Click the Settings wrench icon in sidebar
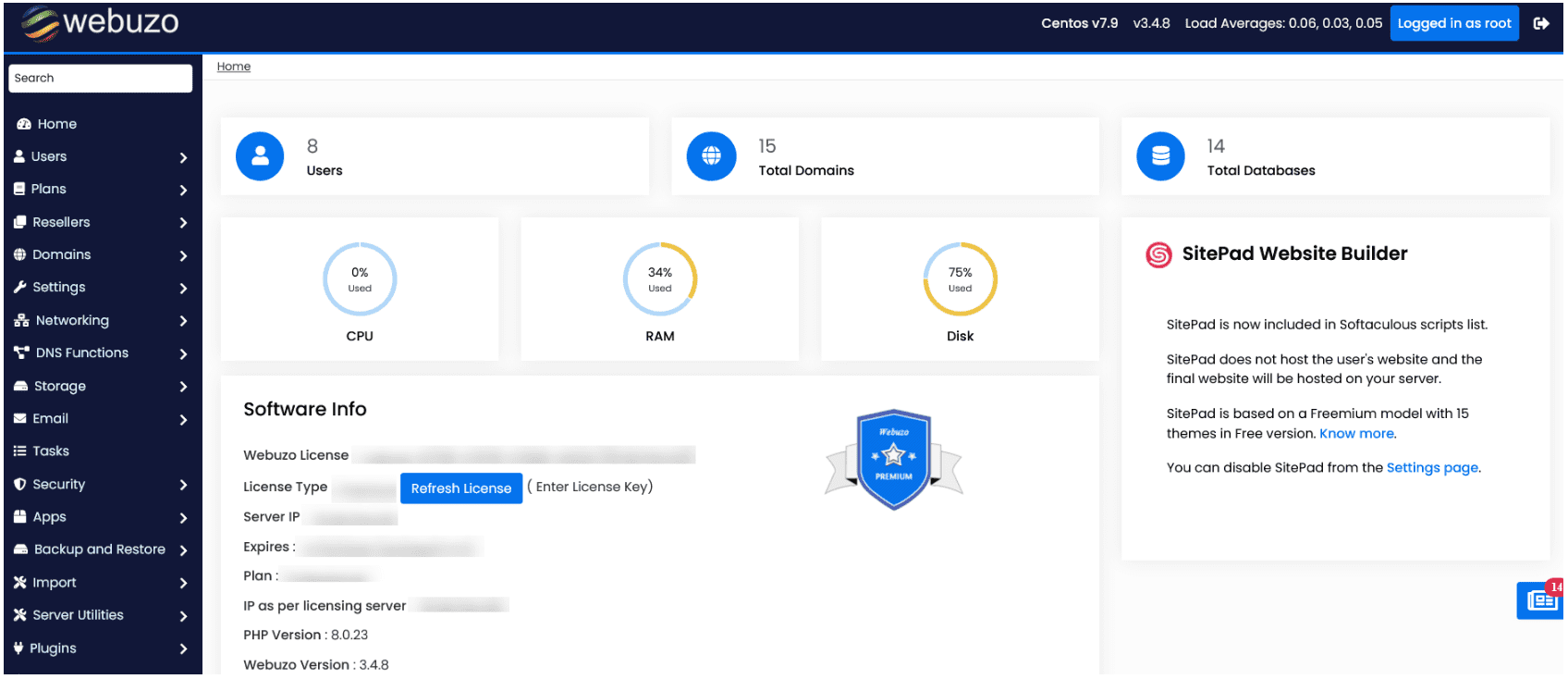Screen dimensions: 1568x679 [x=19, y=287]
